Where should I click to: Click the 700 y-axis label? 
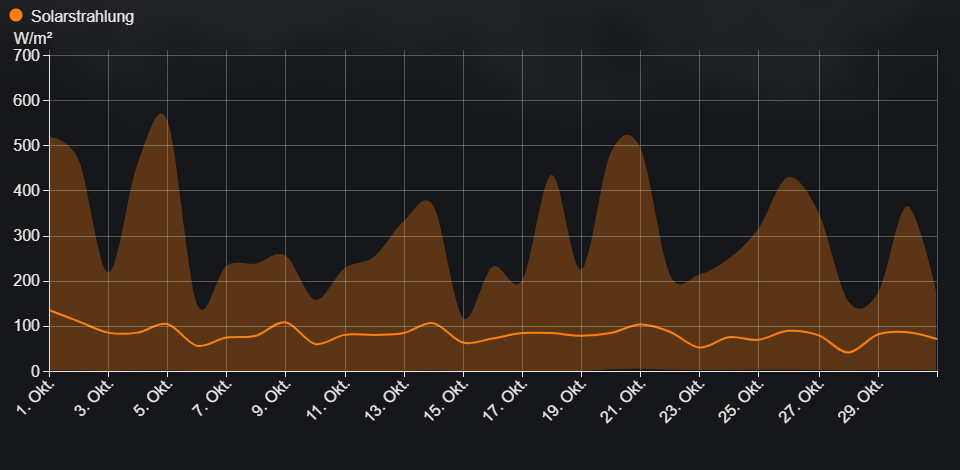(x=25, y=56)
